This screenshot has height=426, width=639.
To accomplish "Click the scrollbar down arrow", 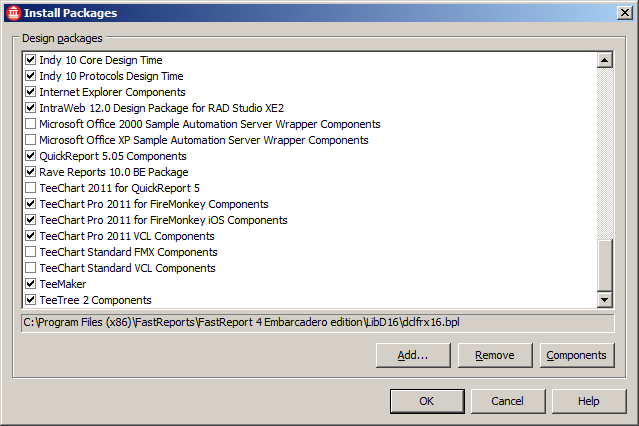I will pyautogui.click(x=605, y=300).
